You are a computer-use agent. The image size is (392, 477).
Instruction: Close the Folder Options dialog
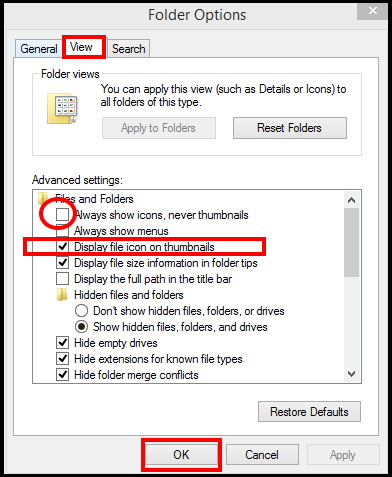click(x=373, y=11)
